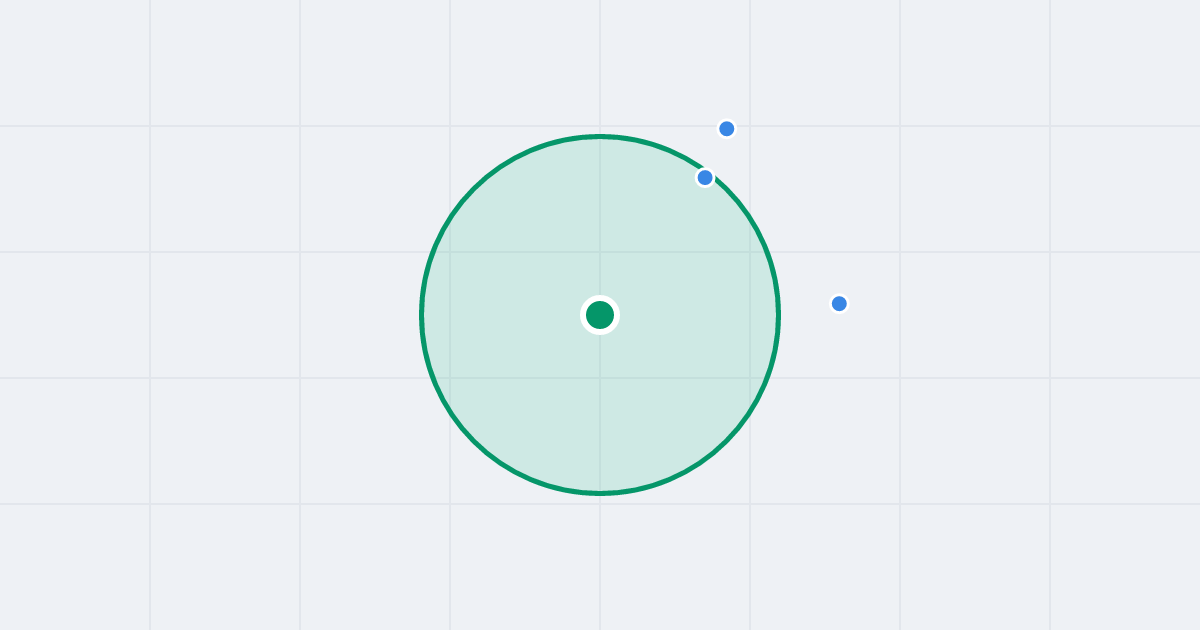This screenshot has height=630, width=1200.
Task: Click the lower-left grid intersection inside the circle
Action: [450, 378]
